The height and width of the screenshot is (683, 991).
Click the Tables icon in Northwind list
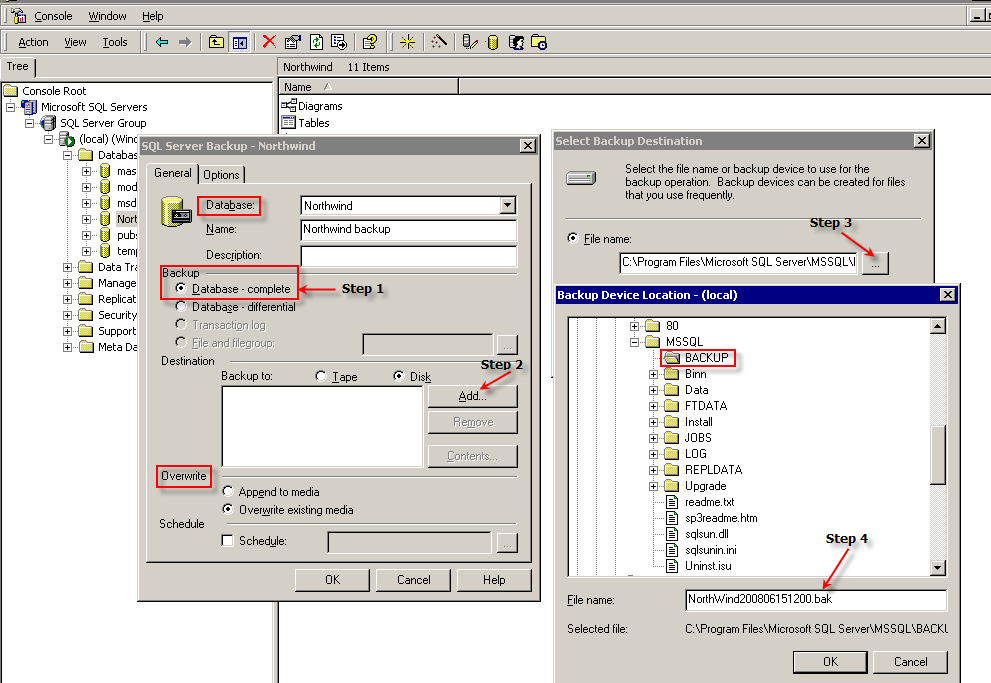pyautogui.click(x=289, y=123)
